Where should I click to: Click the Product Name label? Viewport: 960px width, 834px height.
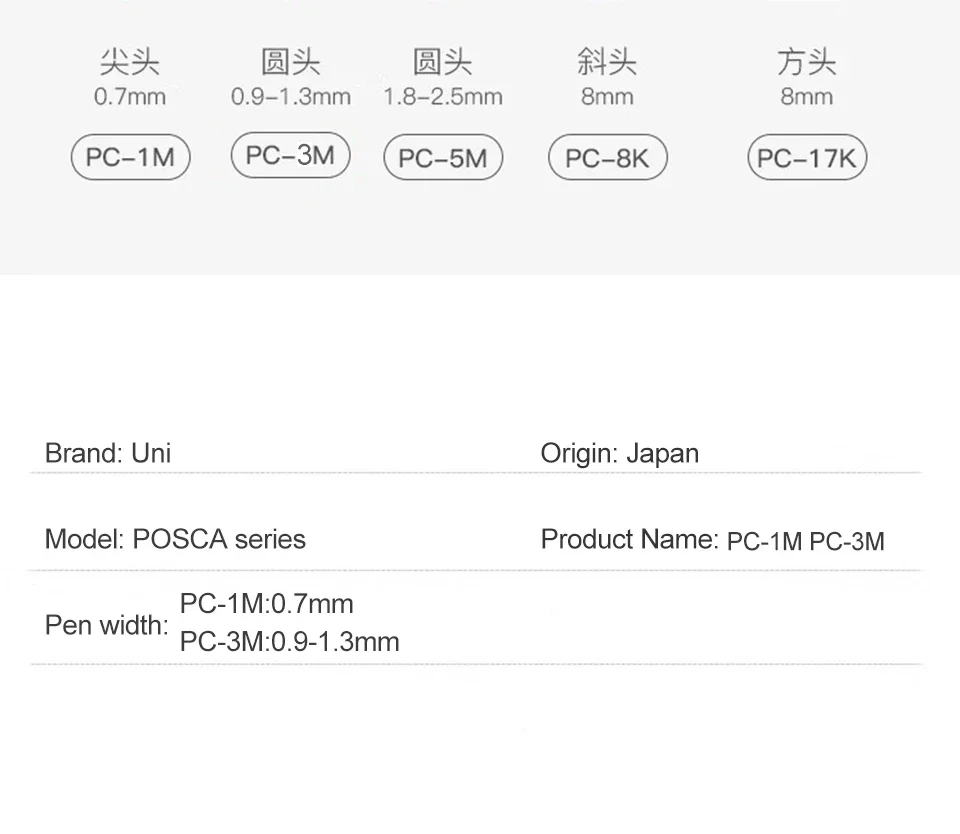coord(629,540)
